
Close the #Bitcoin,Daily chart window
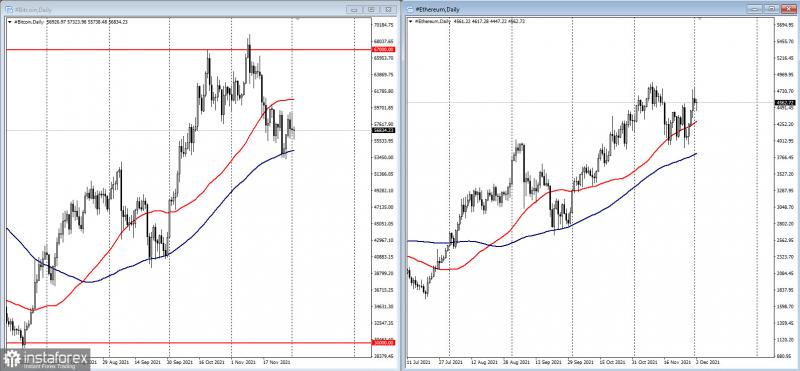[x=389, y=9]
